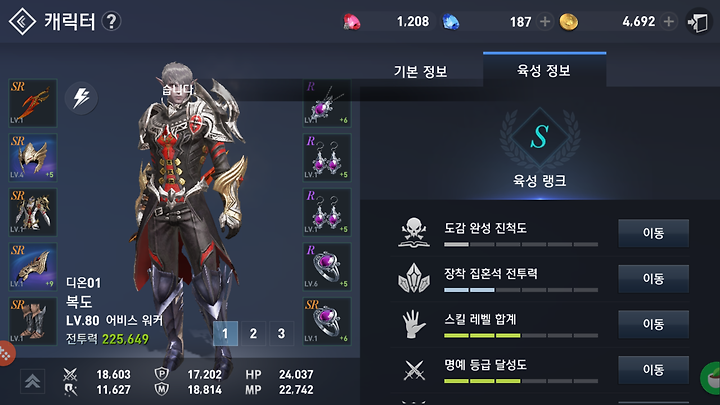The height and width of the screenshot is (405, 720).
Task: Switch to the 육성 정보 tab
Action: (544, 70)
